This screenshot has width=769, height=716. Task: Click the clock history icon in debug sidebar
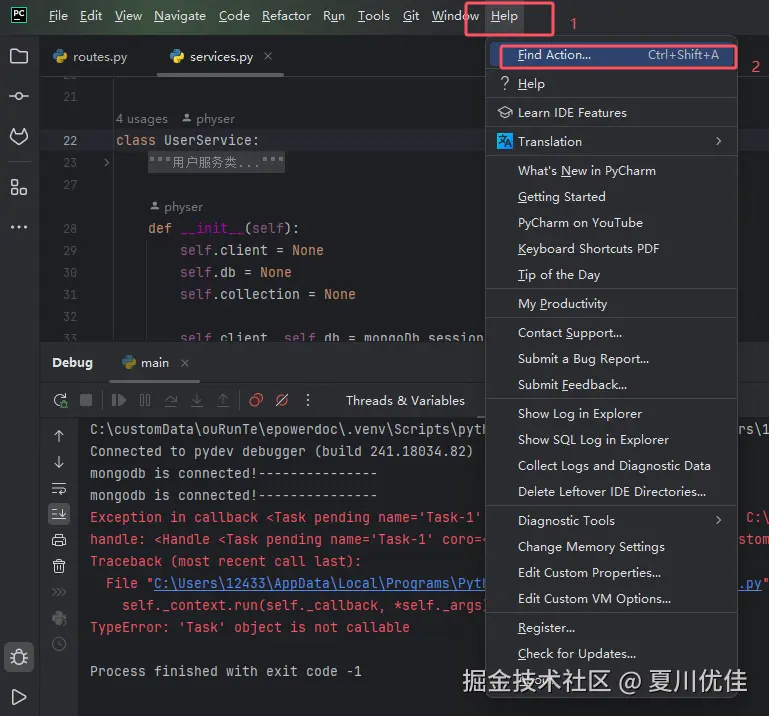59,644
